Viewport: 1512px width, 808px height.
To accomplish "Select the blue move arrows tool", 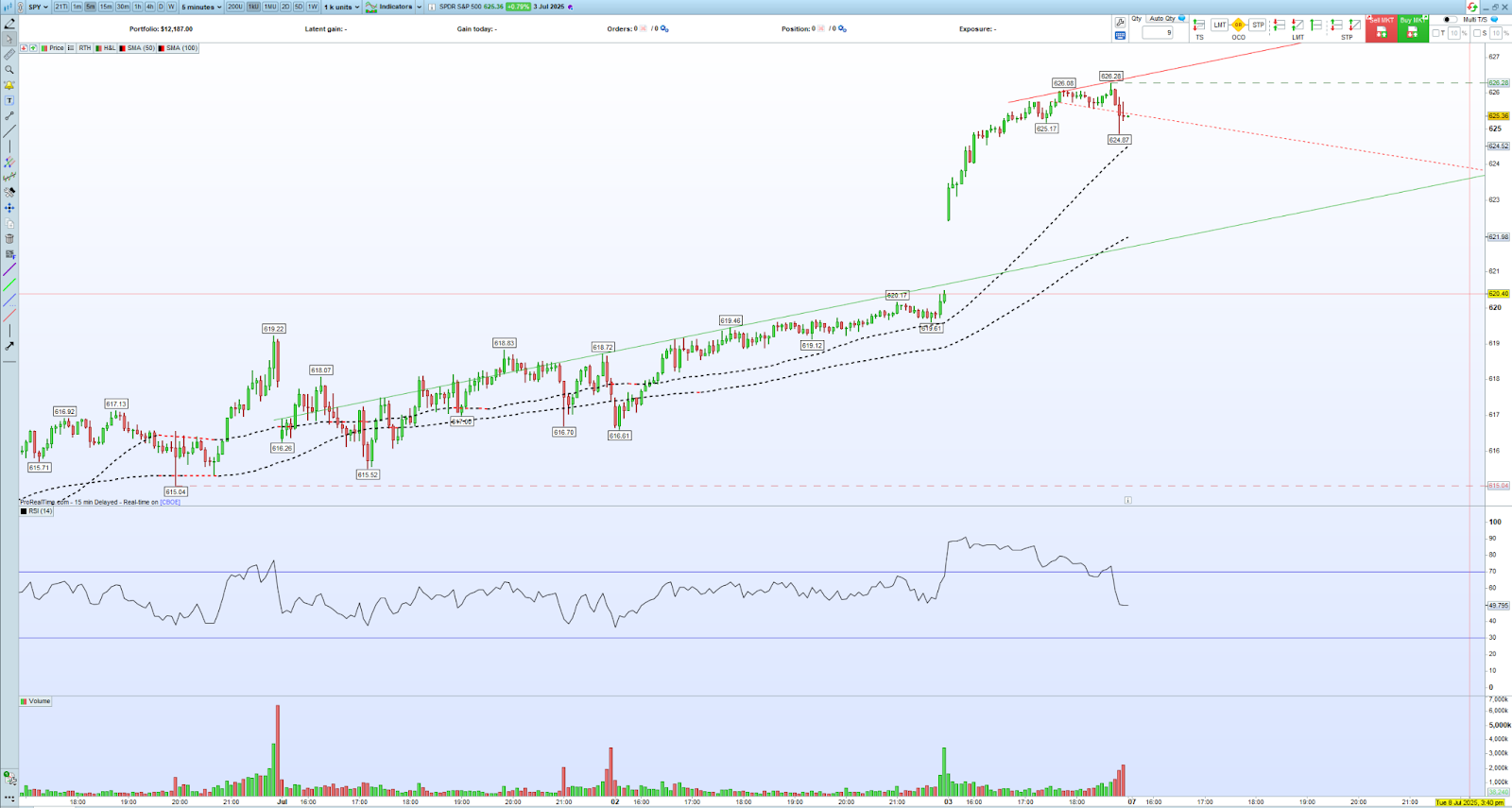I will (9, 208).
